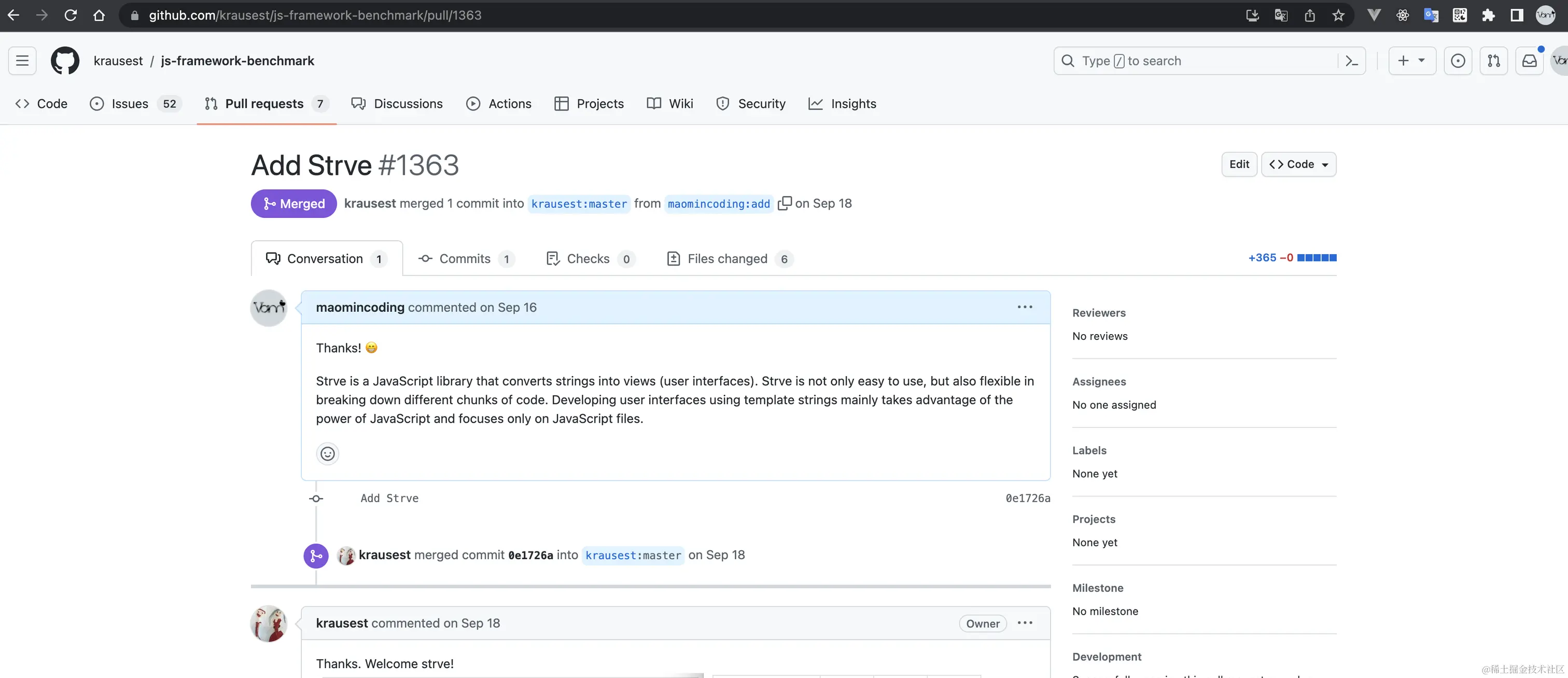Viewport: 1568px width, 678px height.
Task: Copy the maomincoding:add branch name
Action: pyautogui.click(x=785, y=203)
